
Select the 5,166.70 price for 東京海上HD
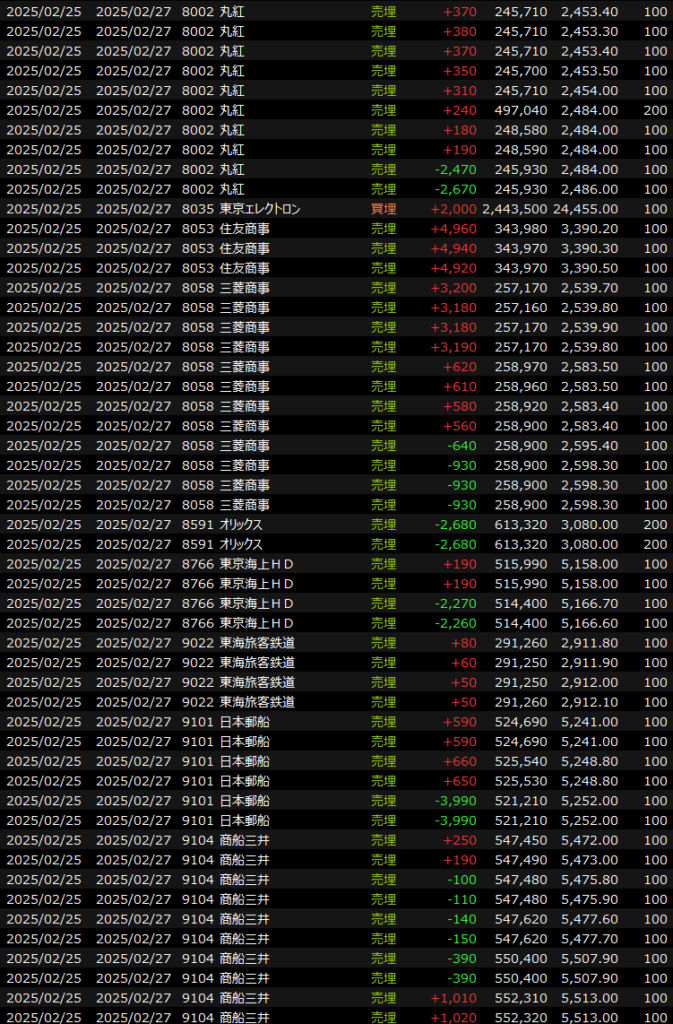coord(589,604)
